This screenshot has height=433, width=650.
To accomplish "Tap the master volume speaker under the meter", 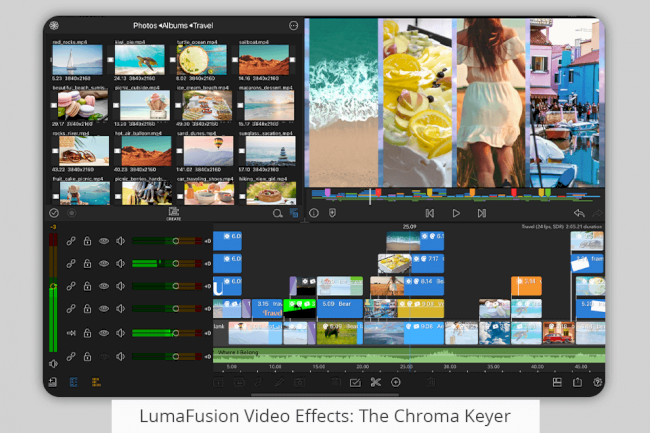I will point(53,364).
